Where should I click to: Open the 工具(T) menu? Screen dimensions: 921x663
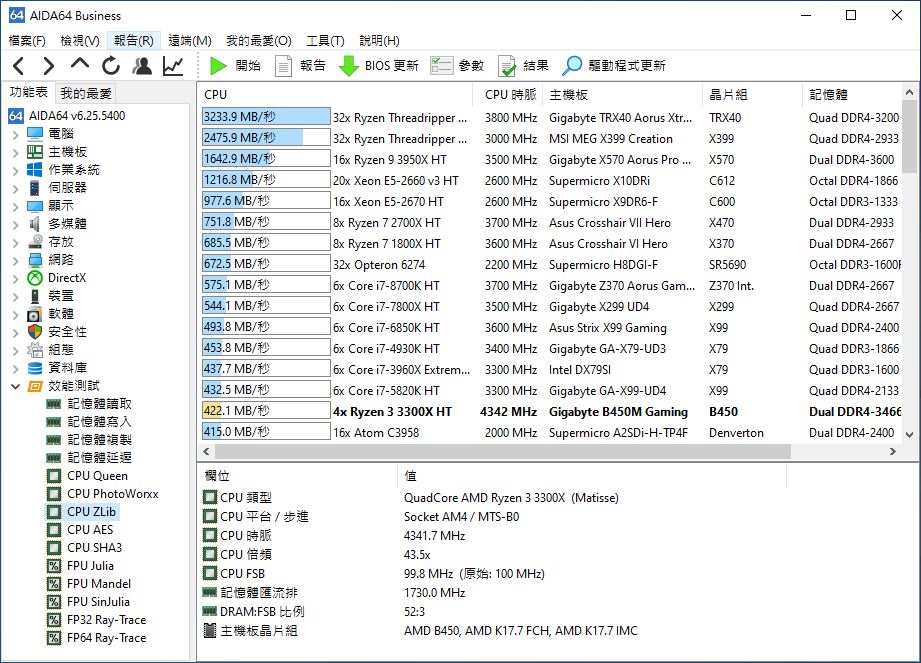(325, 41)
